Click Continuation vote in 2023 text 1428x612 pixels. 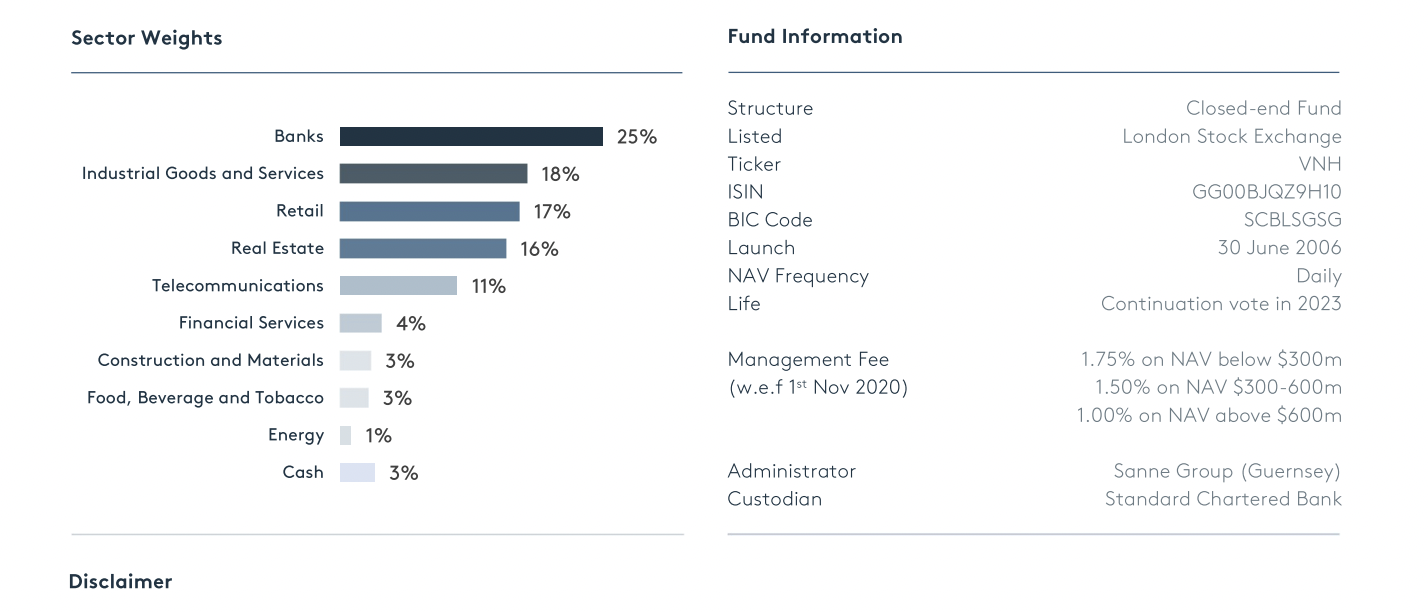pyautogui.click(x=1220, y=304)
